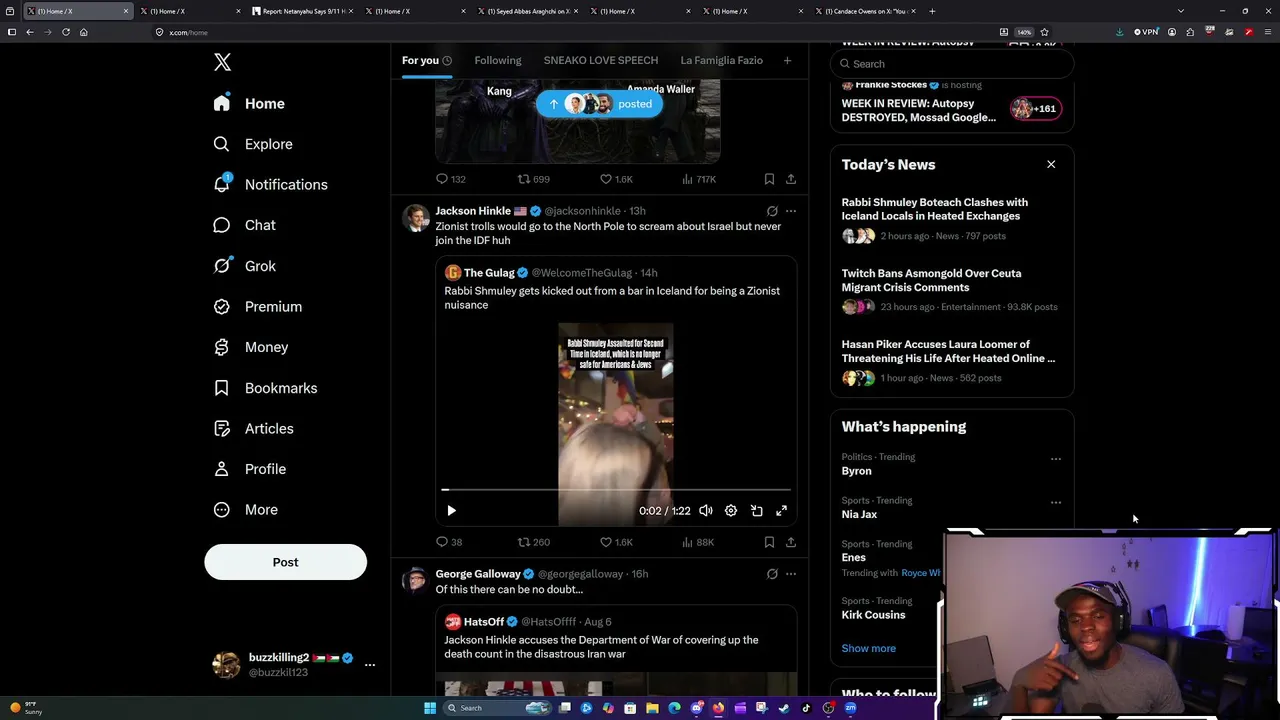This screenshot has width=1280, height=720.
Task: Click Show more under What's happening
Action: tap(869, 649)
